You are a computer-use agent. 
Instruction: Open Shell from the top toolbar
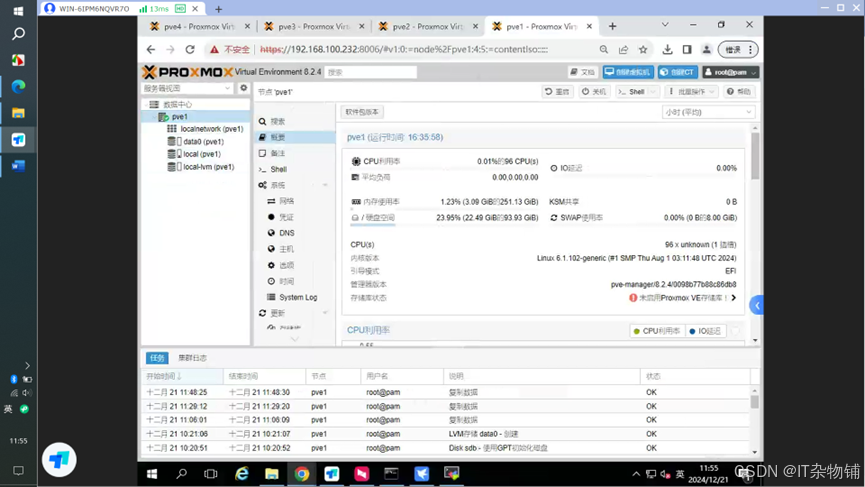coord(631,92)
